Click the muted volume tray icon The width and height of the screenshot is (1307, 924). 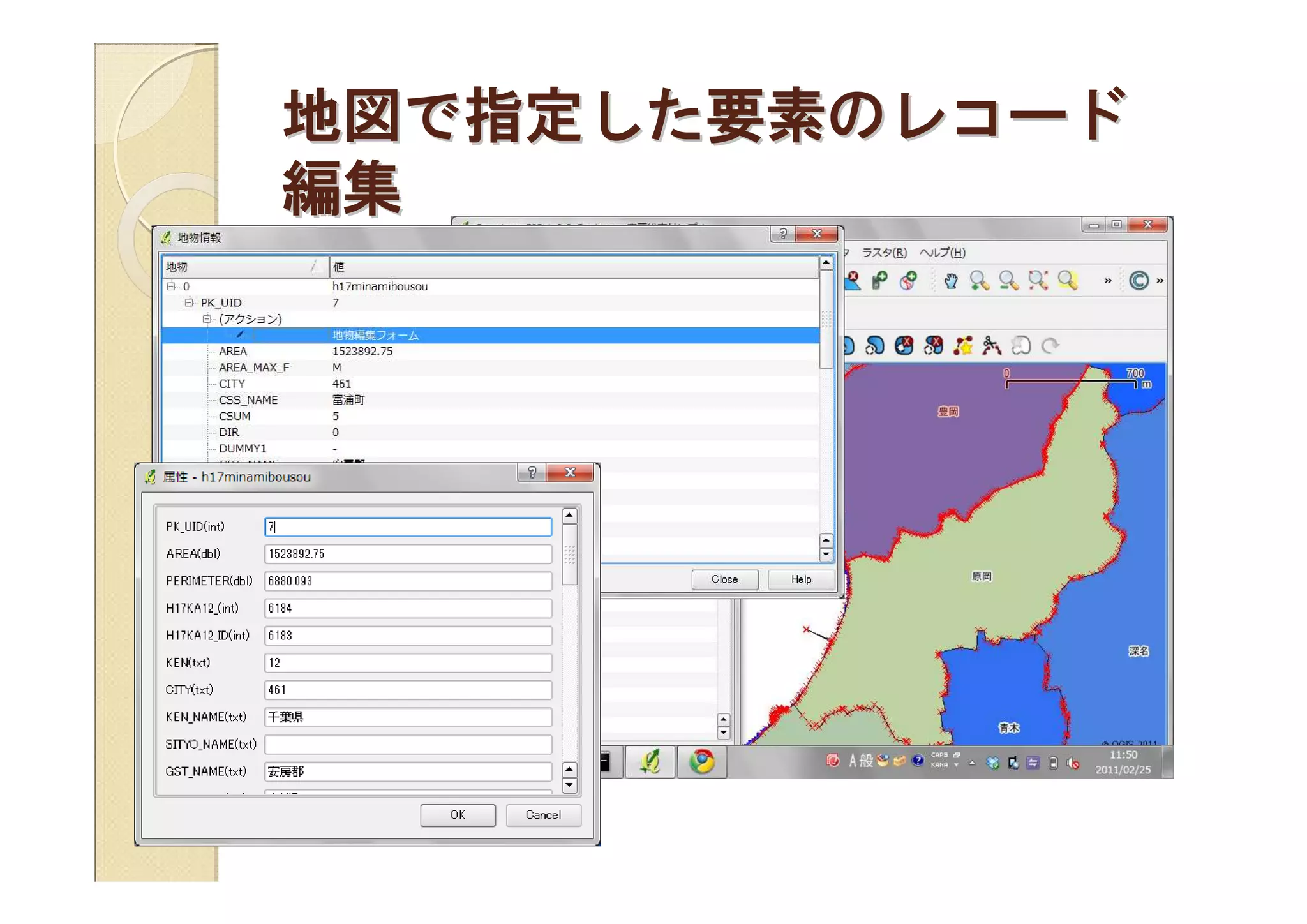(x=1073, y=763)
